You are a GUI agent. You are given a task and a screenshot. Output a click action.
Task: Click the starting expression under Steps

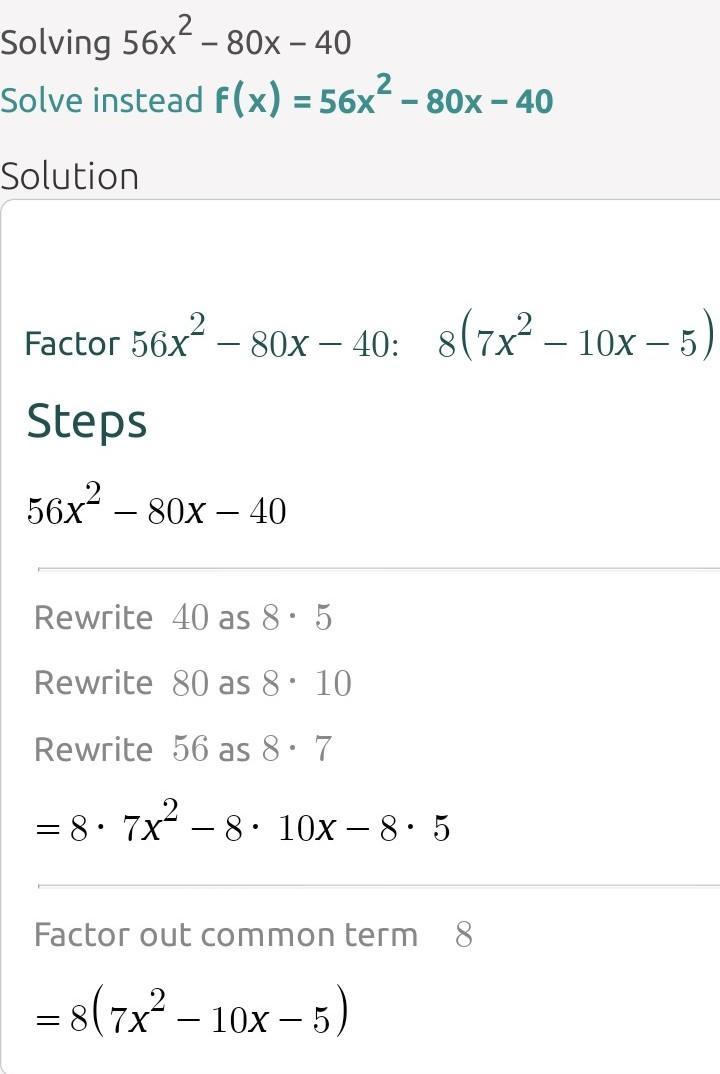click(156, 510)
